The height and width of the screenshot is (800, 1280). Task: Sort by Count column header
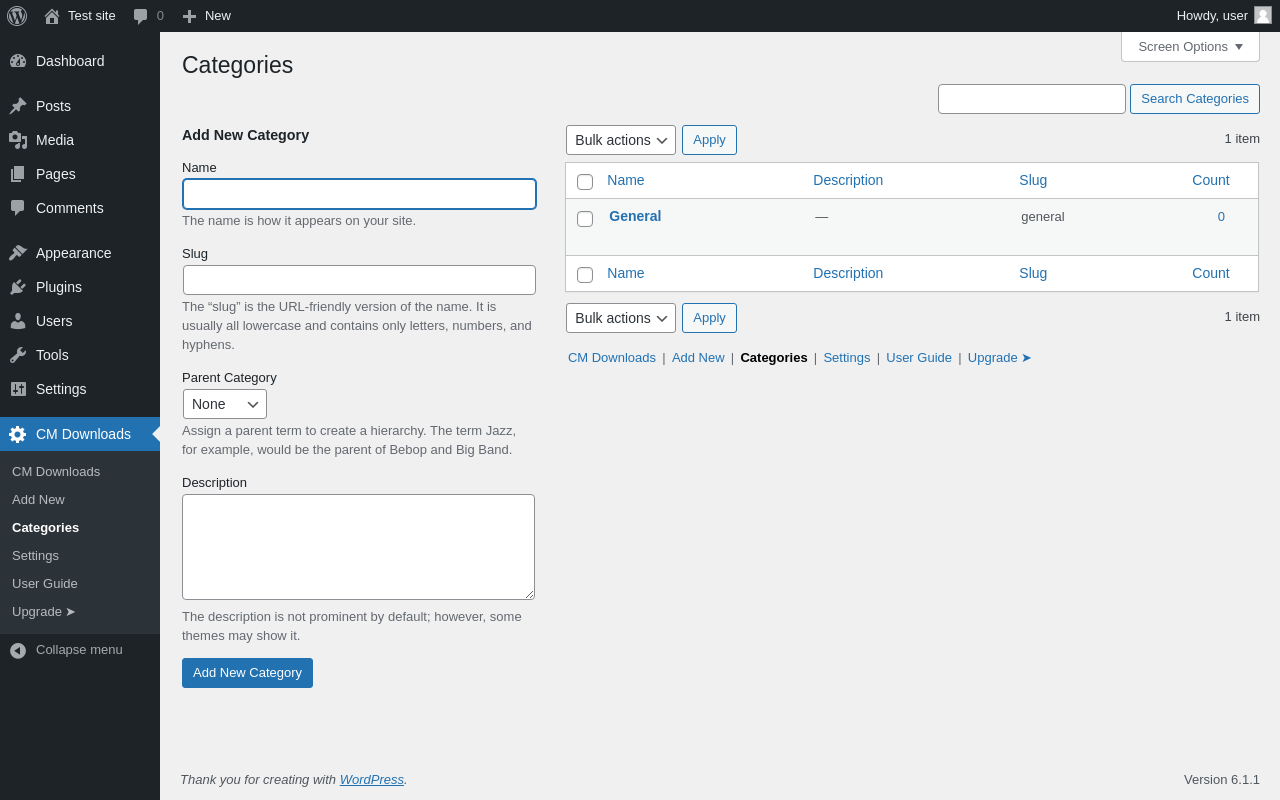[x=1211, y=180]
